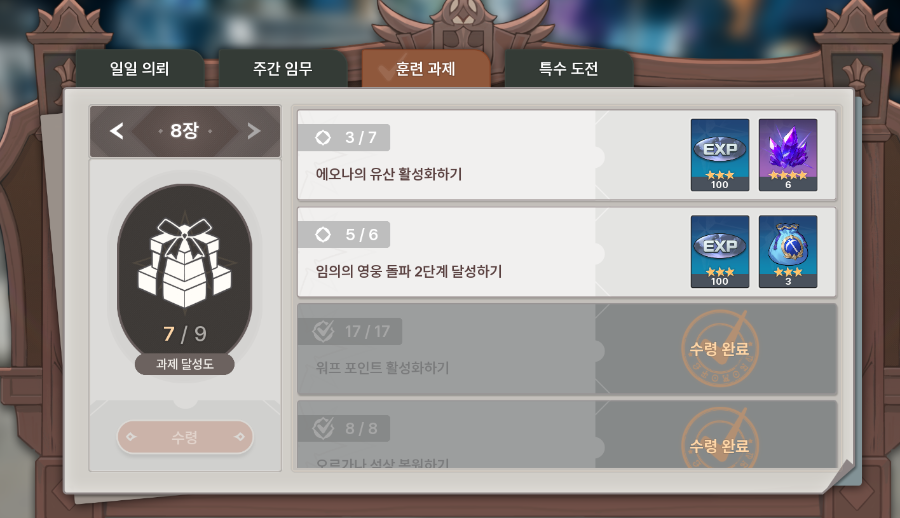Toggle the completed checkmark at 8 / 8
This screenshot has width=900, height=518.
[x=323, y=428]
